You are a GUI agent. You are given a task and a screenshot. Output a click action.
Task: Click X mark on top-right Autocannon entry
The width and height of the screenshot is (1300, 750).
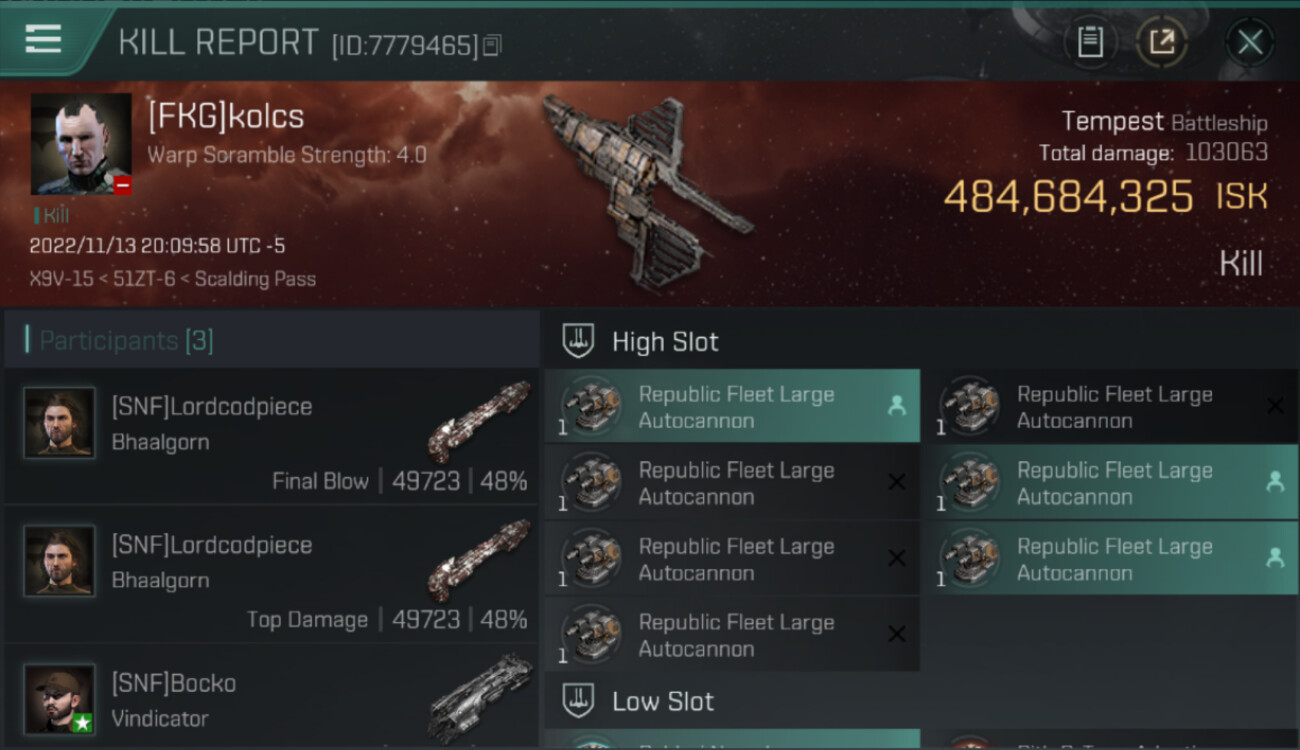[x=1275, y=406]
